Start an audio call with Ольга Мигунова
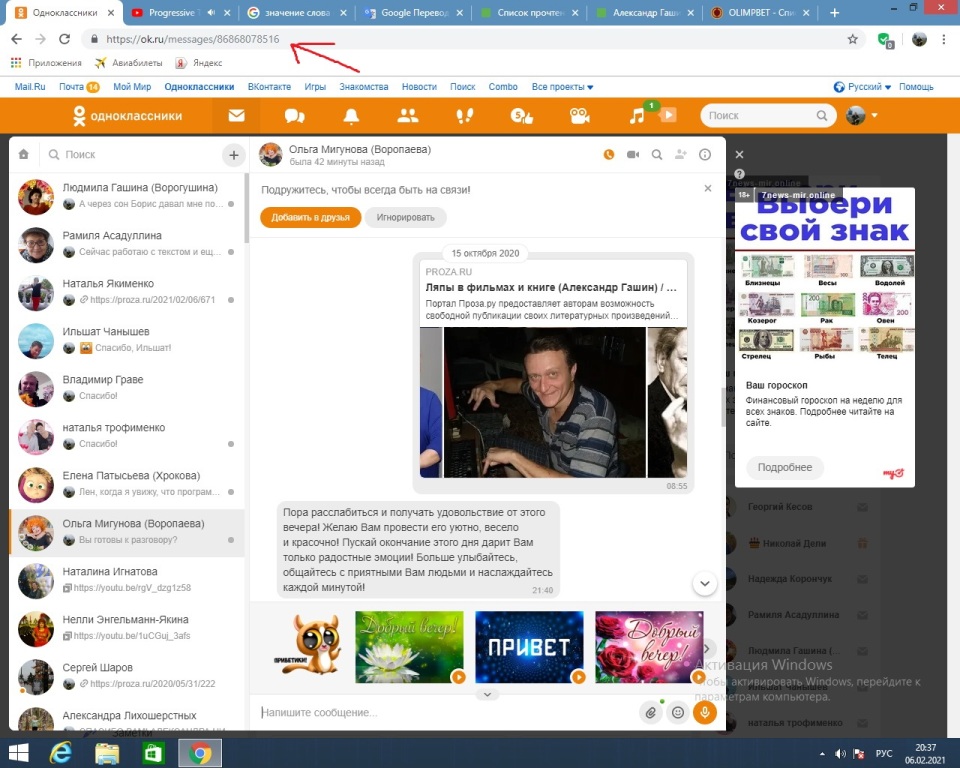Screen dimensions: 960x768 tap(609, 155)
